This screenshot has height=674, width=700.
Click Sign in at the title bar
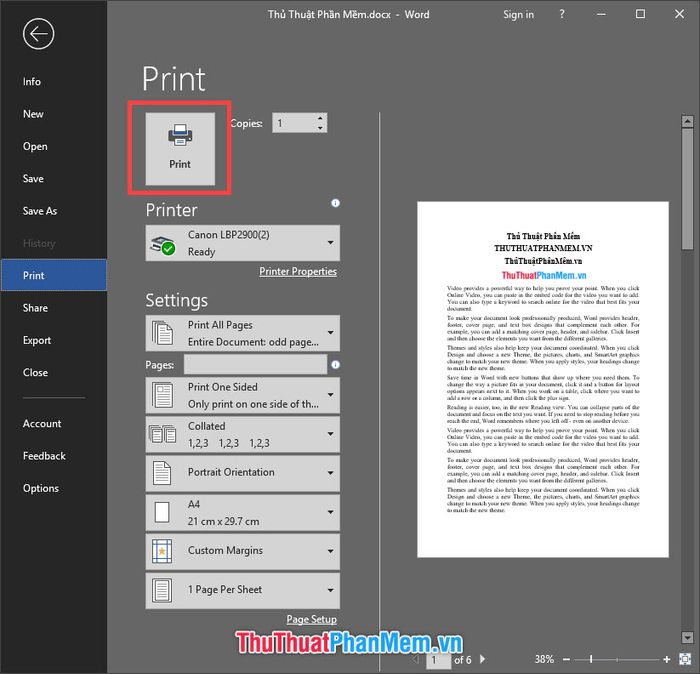pyautogui.click(x=518, y=15)
